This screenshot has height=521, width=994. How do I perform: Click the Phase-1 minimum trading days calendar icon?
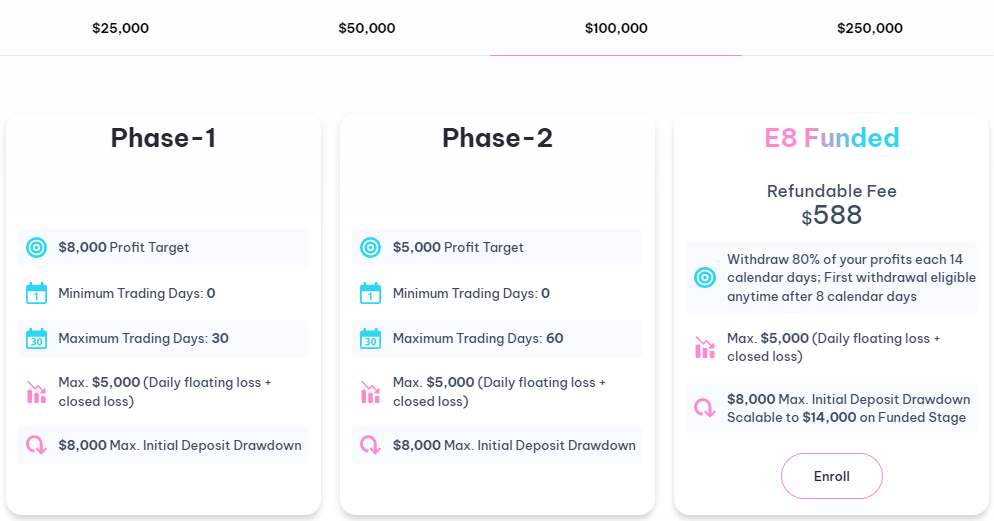point(36,293)
